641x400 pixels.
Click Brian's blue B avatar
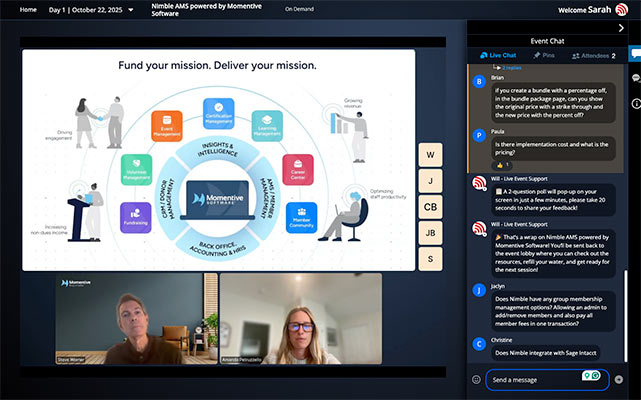pos(479,81)
